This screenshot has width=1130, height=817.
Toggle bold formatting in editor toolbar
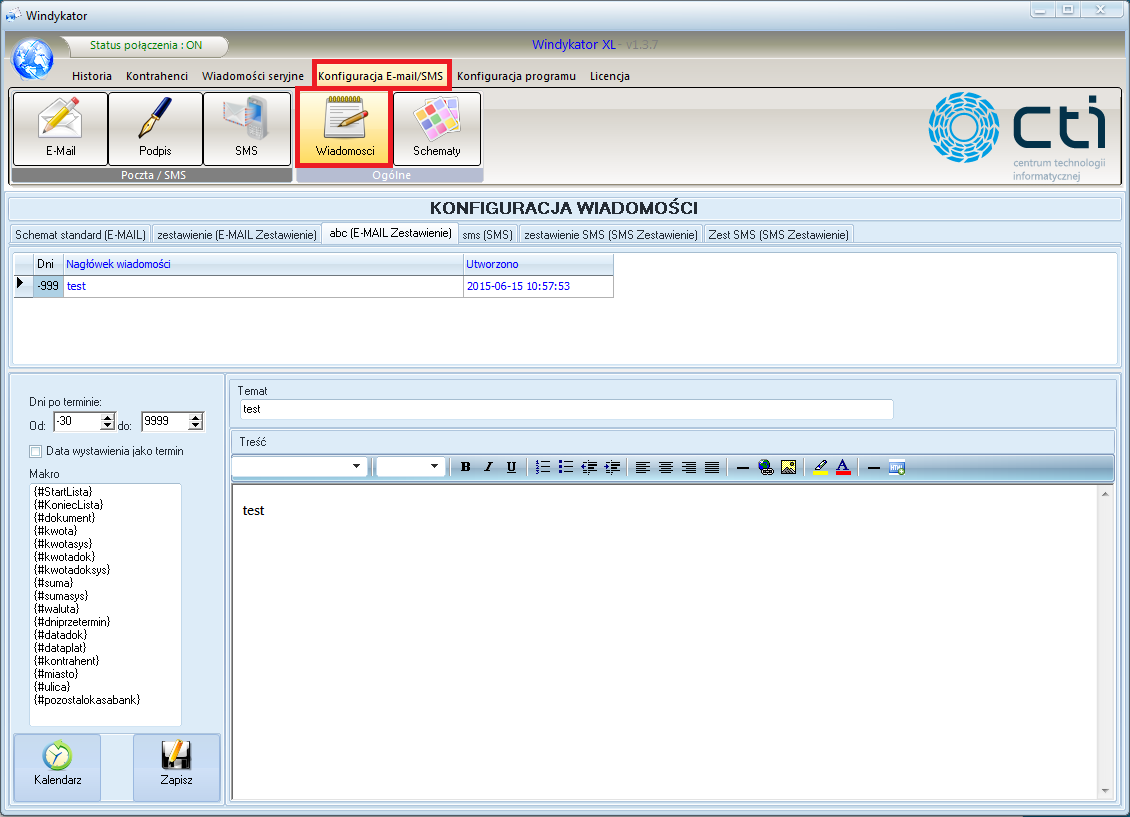click(x=466, y=468)
